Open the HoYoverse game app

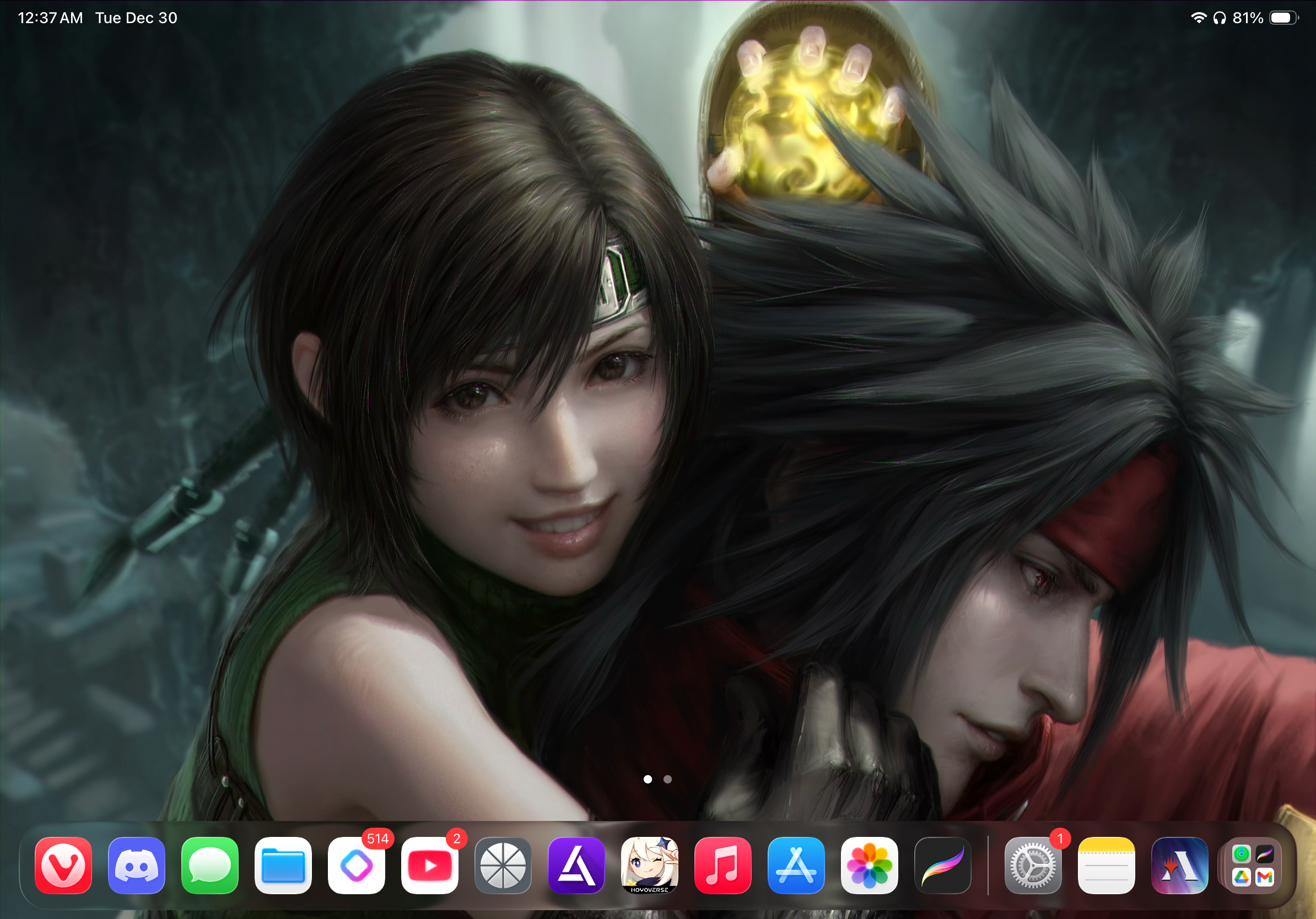pyautogui.click(x=650, y=865)
